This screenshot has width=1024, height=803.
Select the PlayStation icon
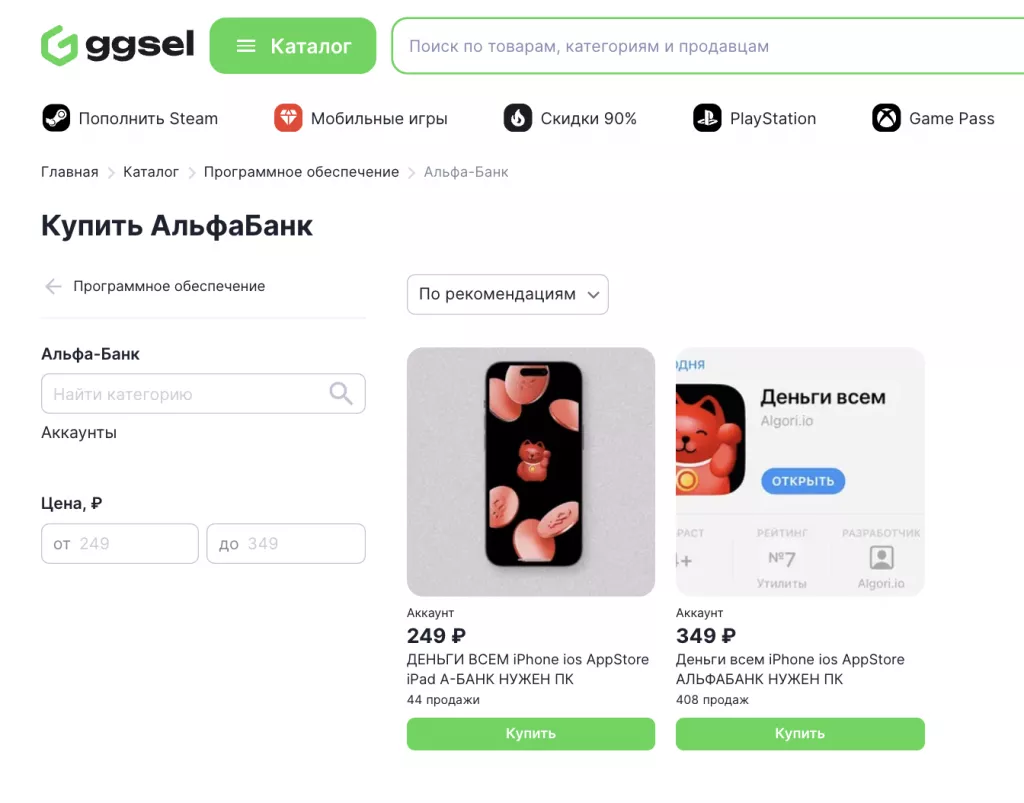(x=706, y=118)
